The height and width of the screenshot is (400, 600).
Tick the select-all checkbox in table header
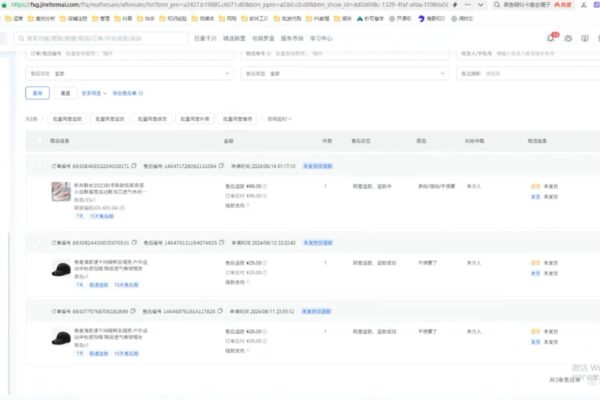pyautogui.click(x=39, y=141)
